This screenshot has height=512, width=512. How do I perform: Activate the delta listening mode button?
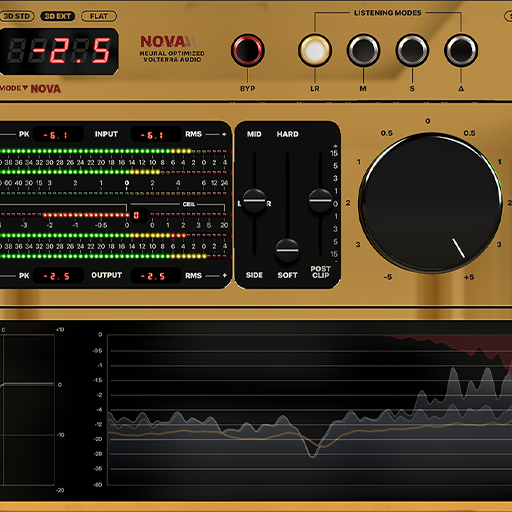click(x=461, y=50)
